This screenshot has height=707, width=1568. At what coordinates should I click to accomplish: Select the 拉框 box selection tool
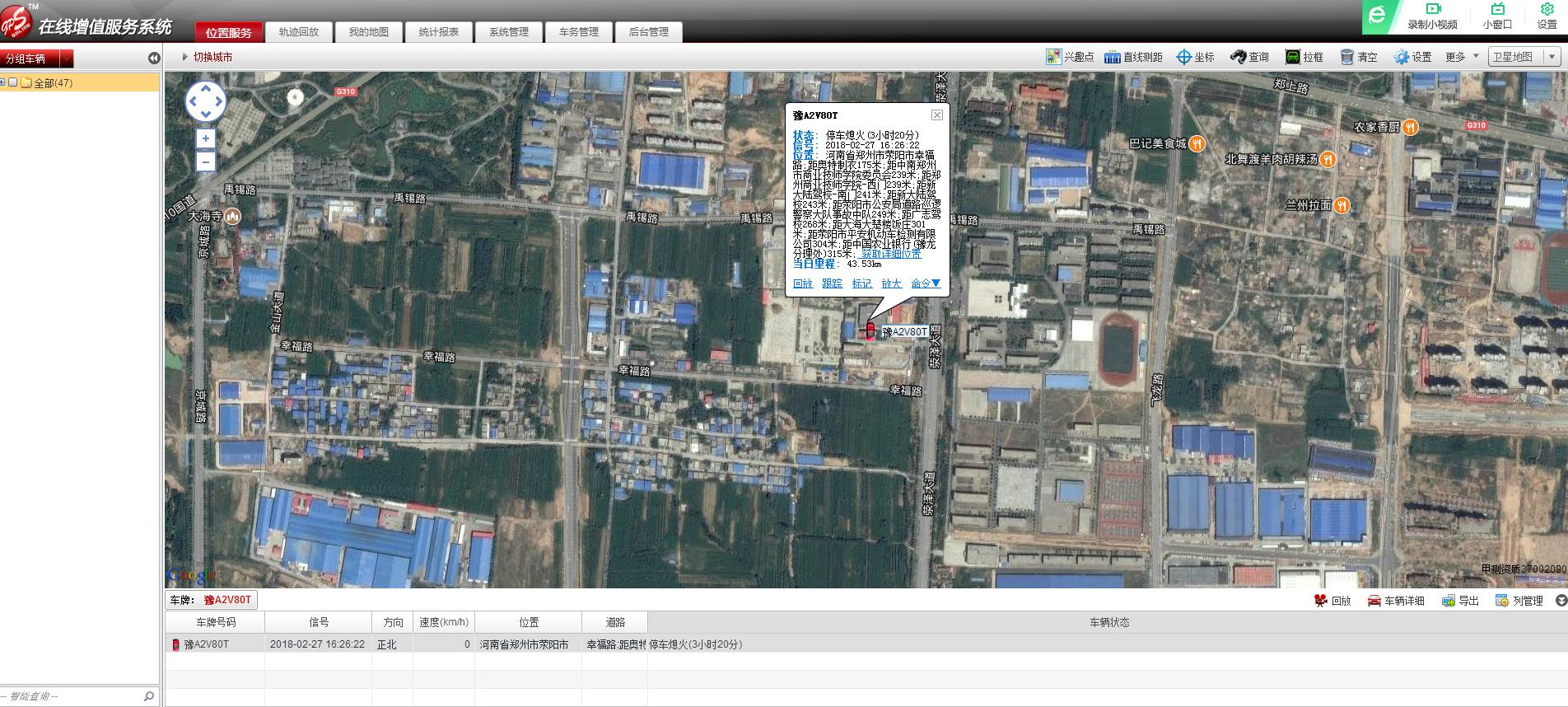pos(1293,57)
